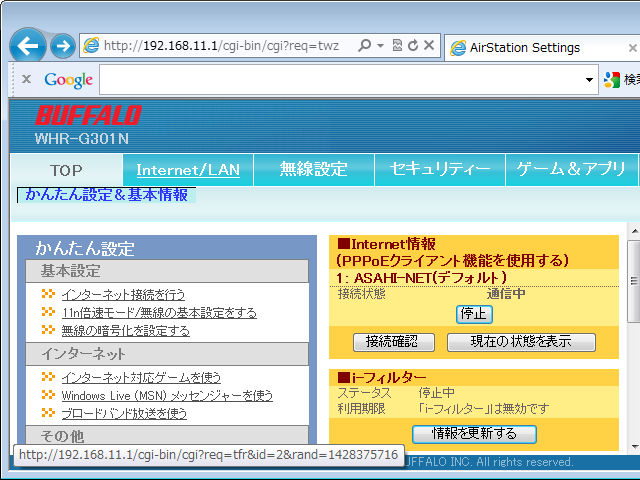Refresh the page with the reload icon

coord(413,45)
